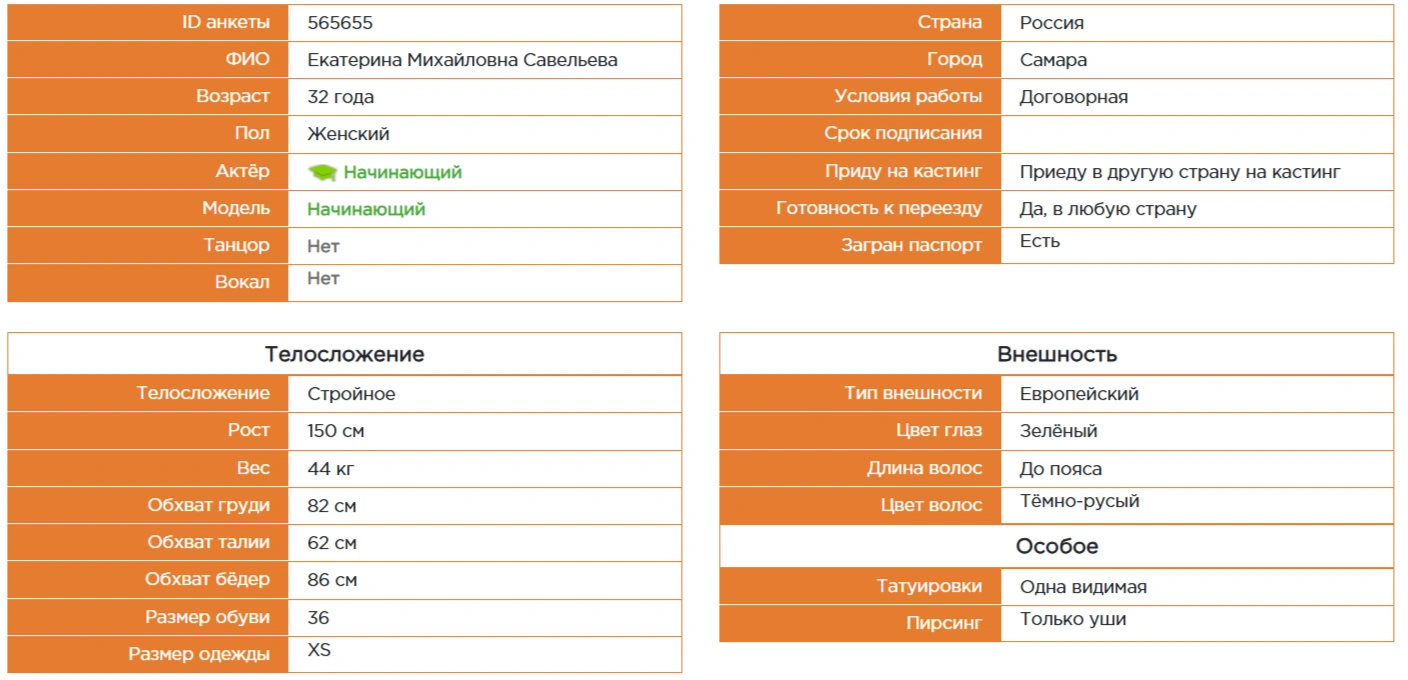Click the '150 см' height value
Image resolution: width=1408 pixels, height=680 pixels.
(336, 431)
